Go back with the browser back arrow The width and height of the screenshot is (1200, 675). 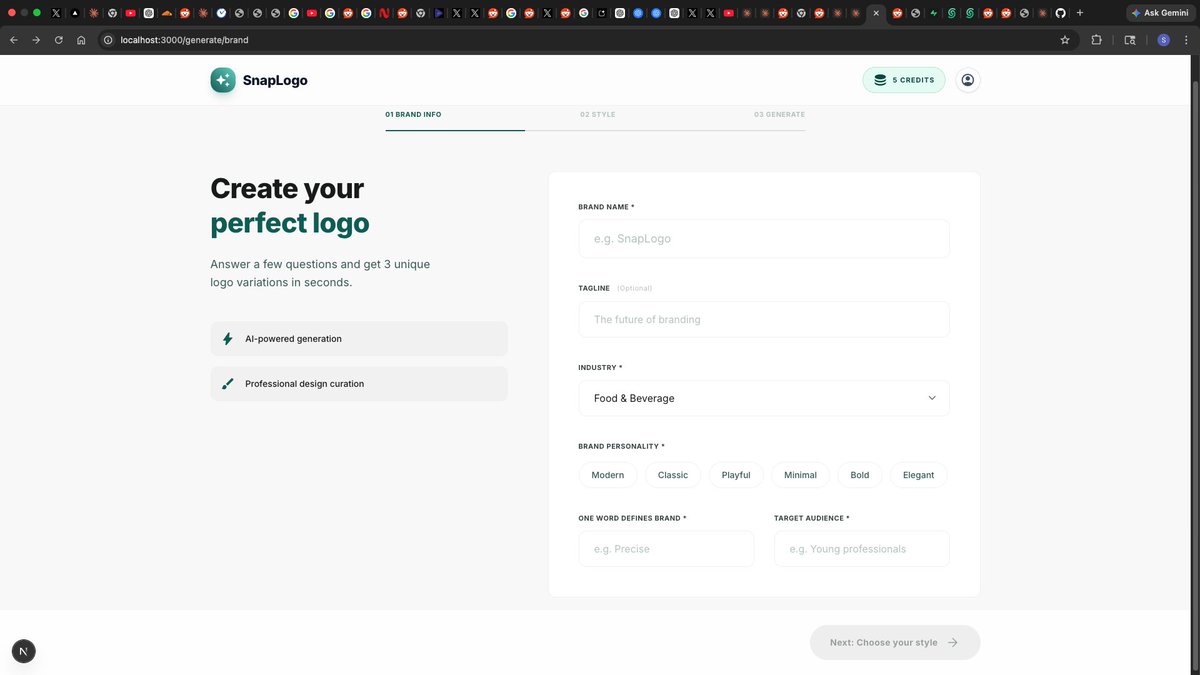(x=13, y=40)
